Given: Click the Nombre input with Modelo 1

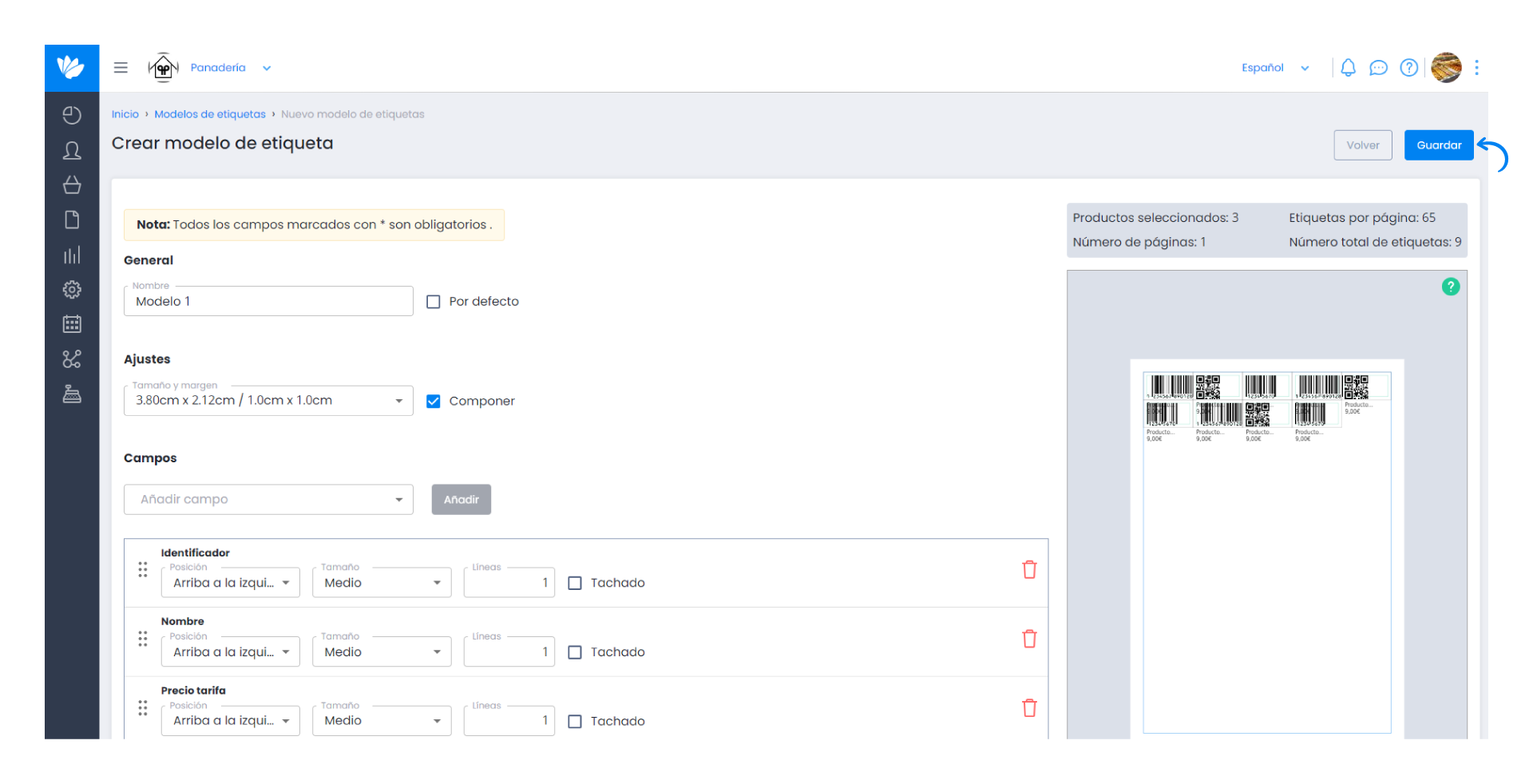Looking at the screenshot, I should [x=268, y=301].
